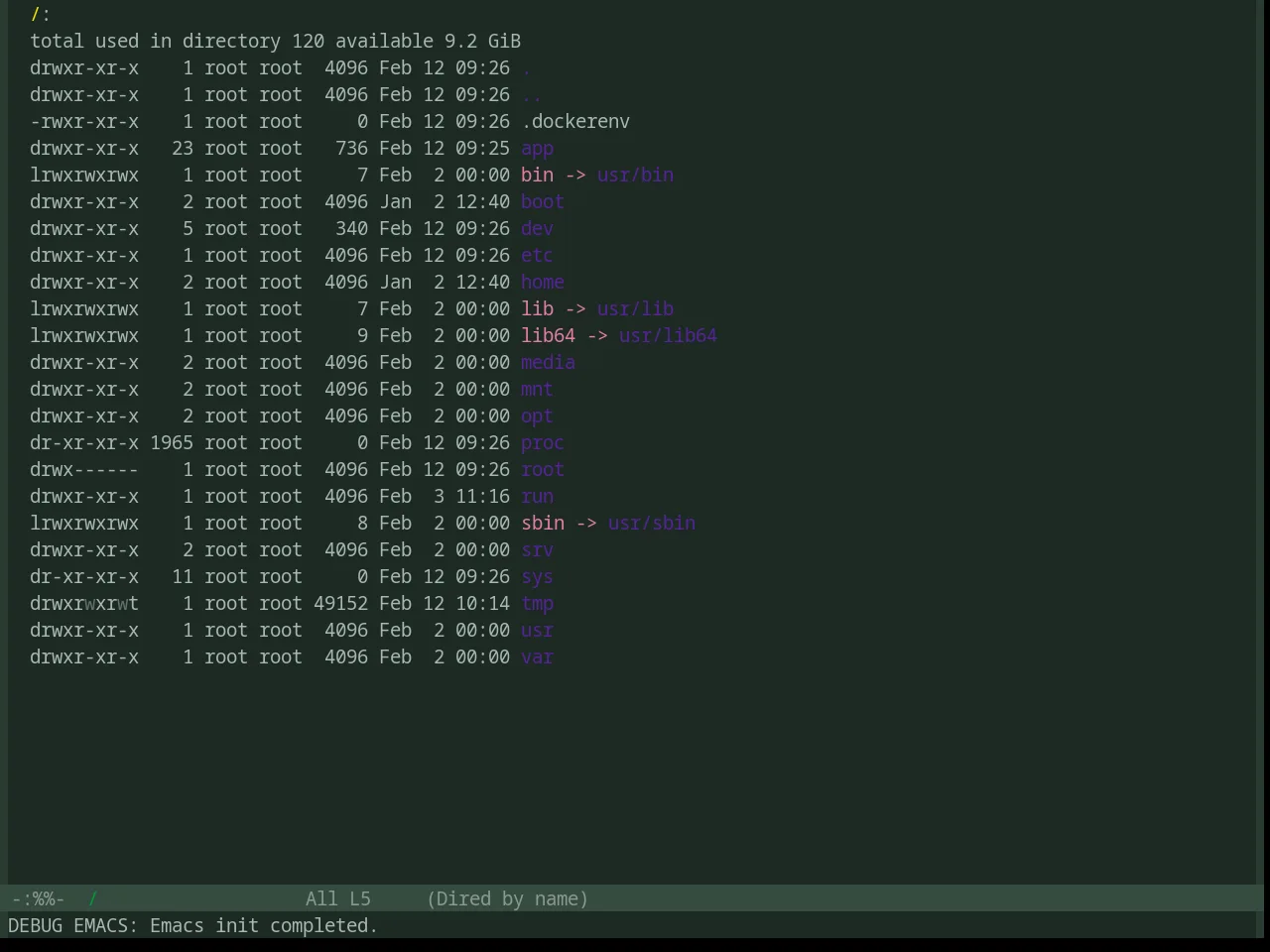Follow the bin symlink name

click(x=537, y=176)
